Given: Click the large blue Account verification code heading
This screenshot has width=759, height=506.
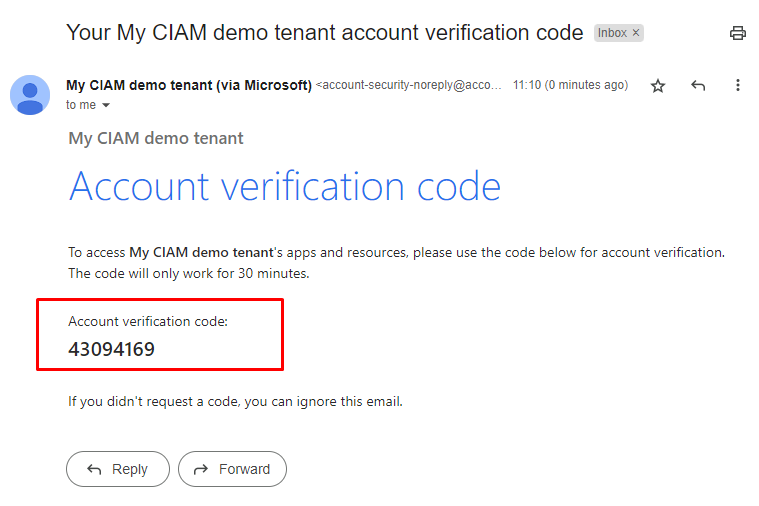Looking at the screenshot, I should [x=284, y=187].
